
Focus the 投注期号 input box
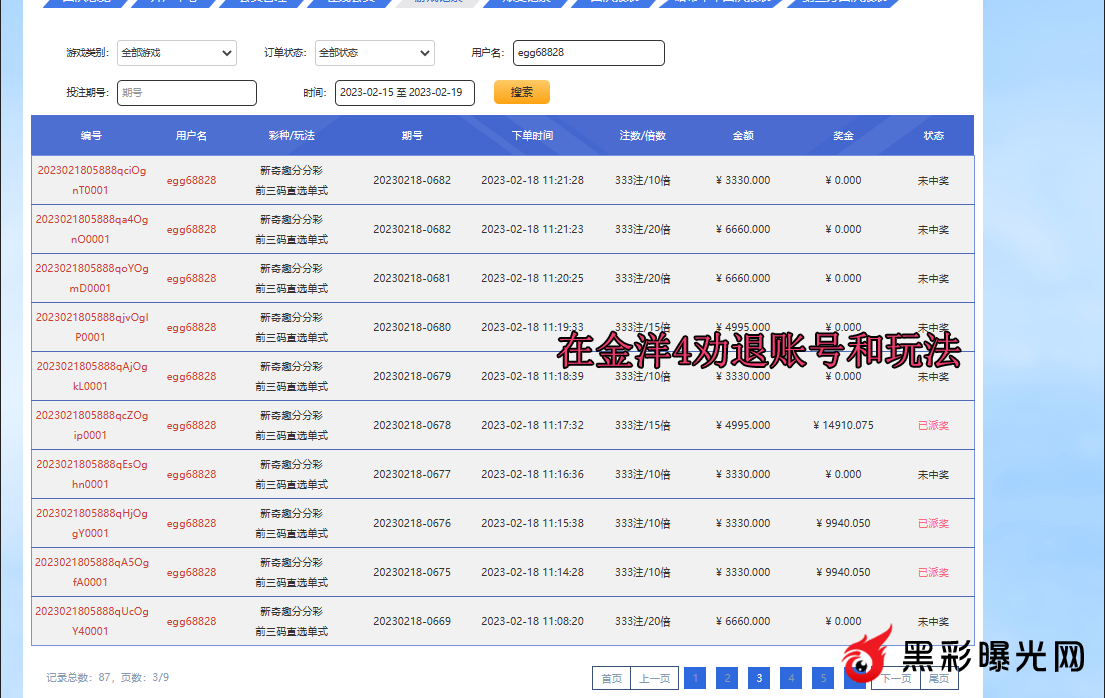tap(187, 93)
